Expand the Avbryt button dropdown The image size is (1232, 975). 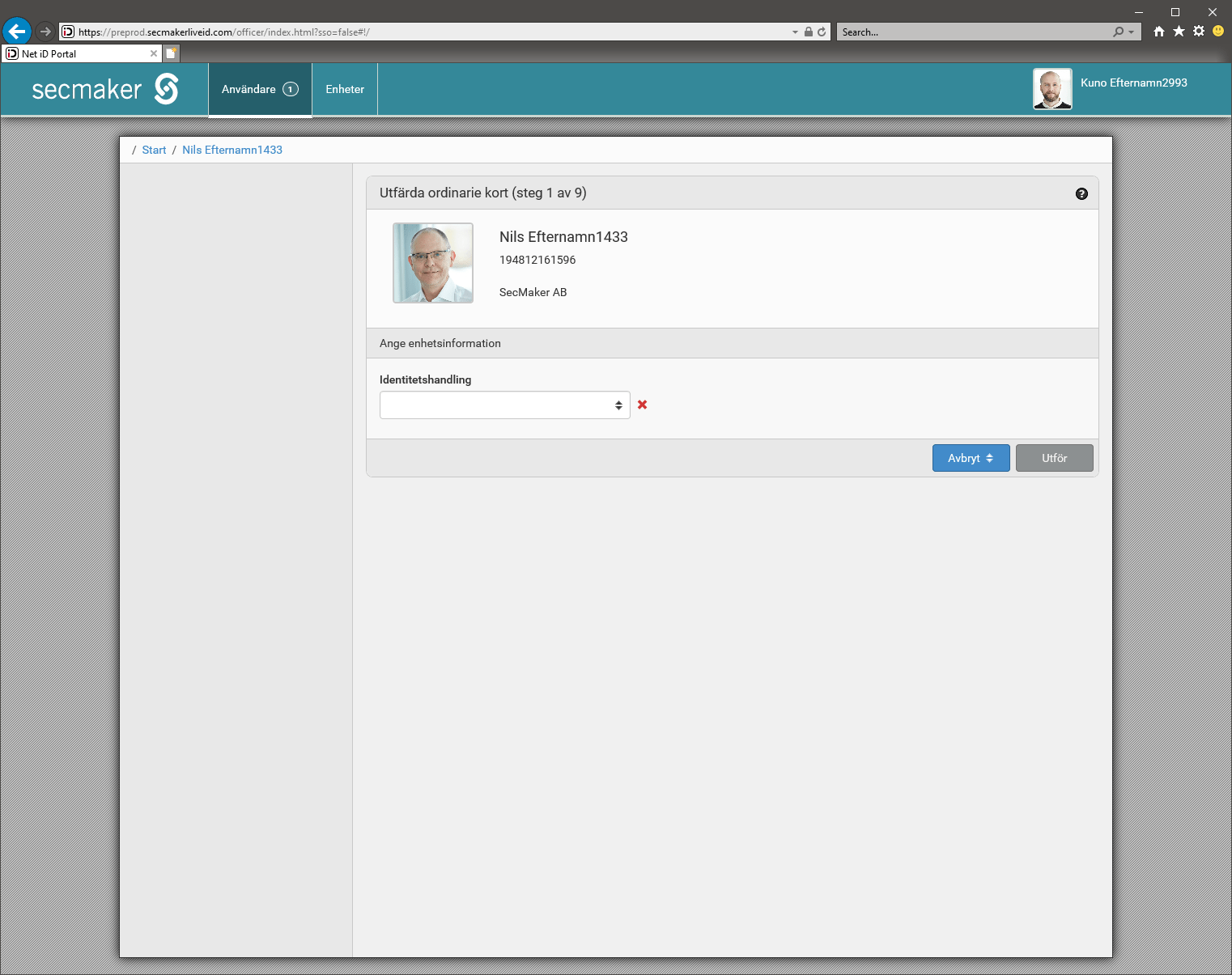pyautogui.click(x=971, y=458)
